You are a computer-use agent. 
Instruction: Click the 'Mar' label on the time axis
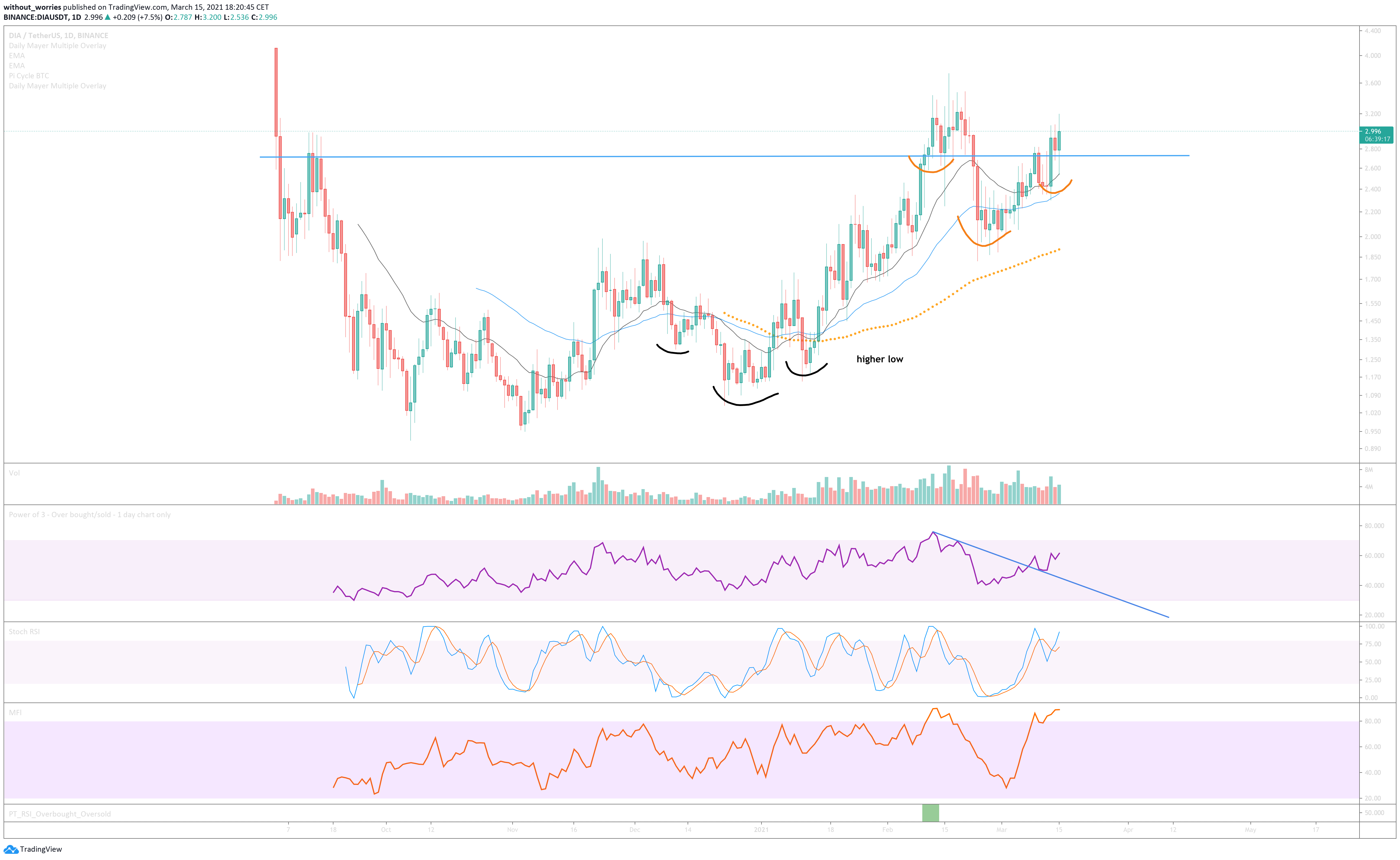(1001, 830)
